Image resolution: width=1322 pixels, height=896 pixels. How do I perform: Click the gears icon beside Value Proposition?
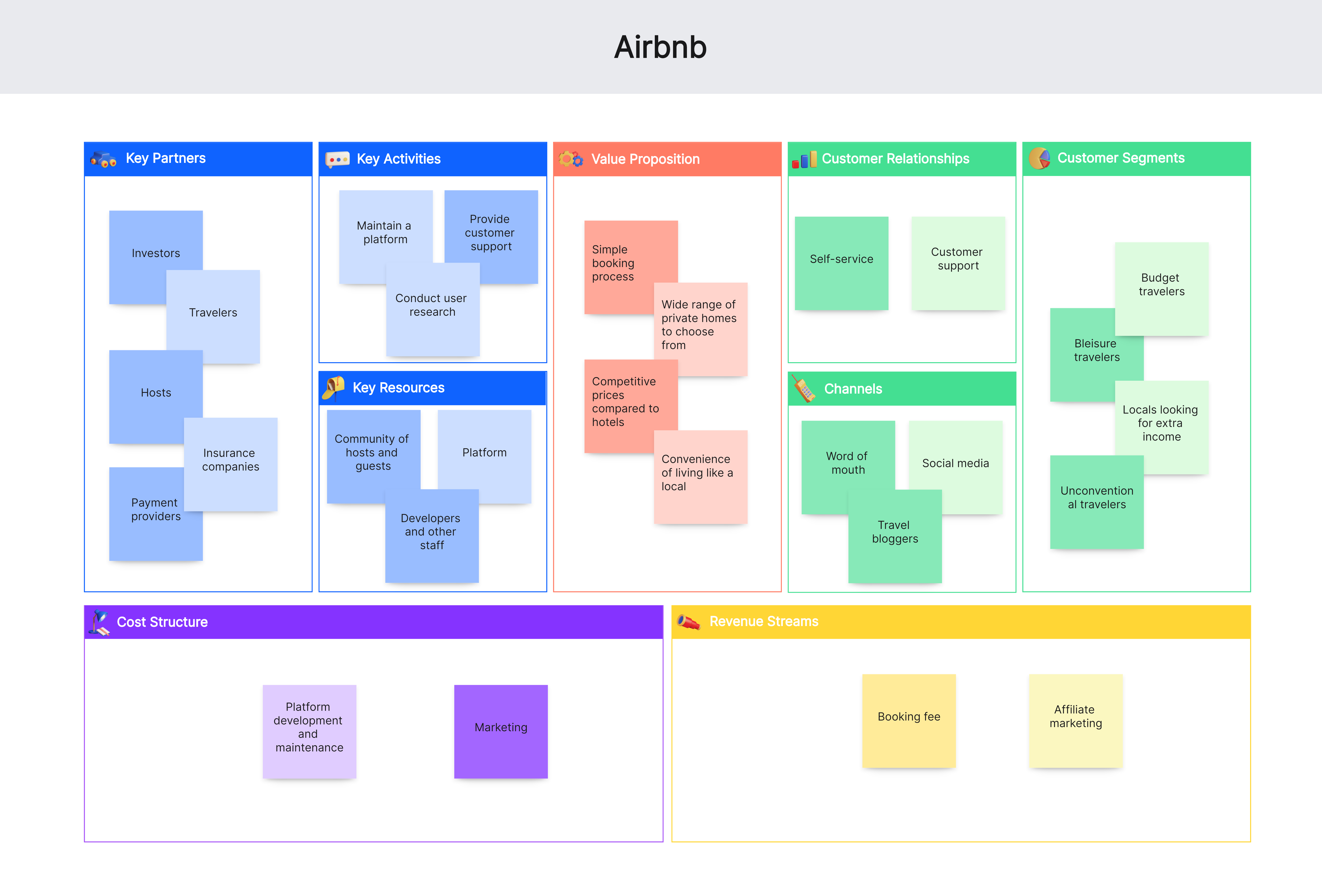click(x=571, y=159)
